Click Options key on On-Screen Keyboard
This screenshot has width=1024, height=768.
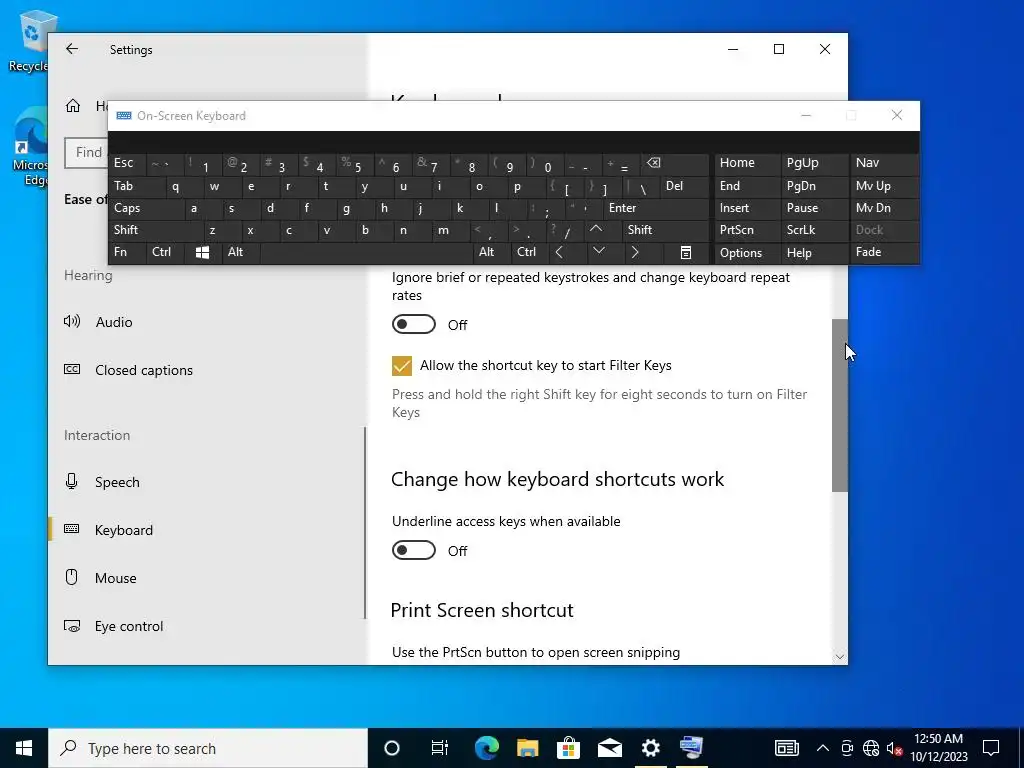747,253
